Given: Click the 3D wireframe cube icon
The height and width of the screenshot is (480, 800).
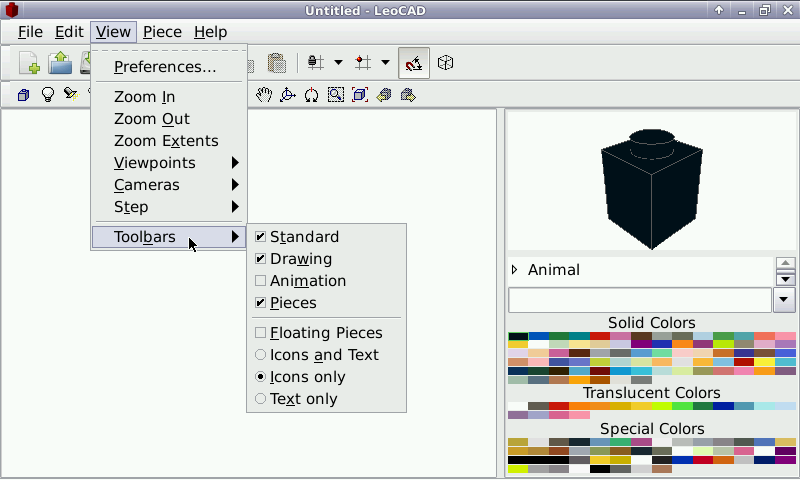Looking at the screenshot, I should pos(445,63).
